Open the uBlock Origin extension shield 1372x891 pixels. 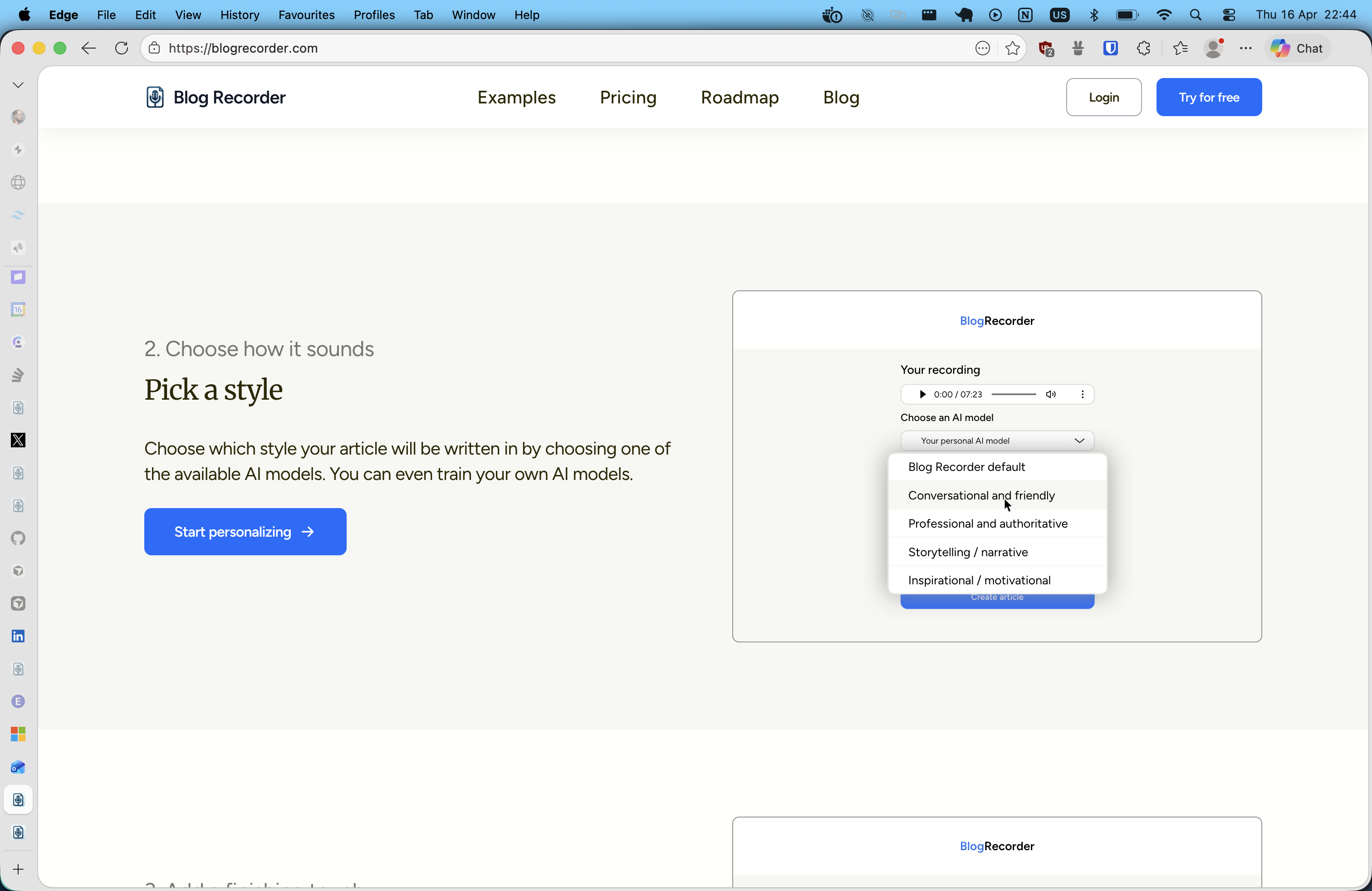(1045, 49)
